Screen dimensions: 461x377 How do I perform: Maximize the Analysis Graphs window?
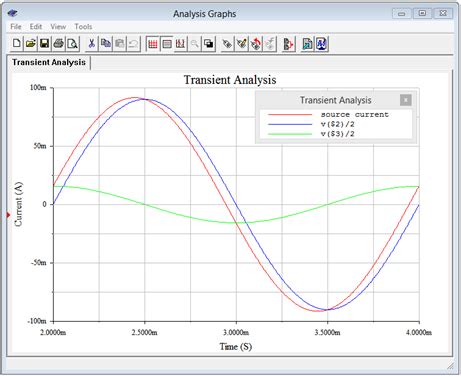tap(422, 13)
